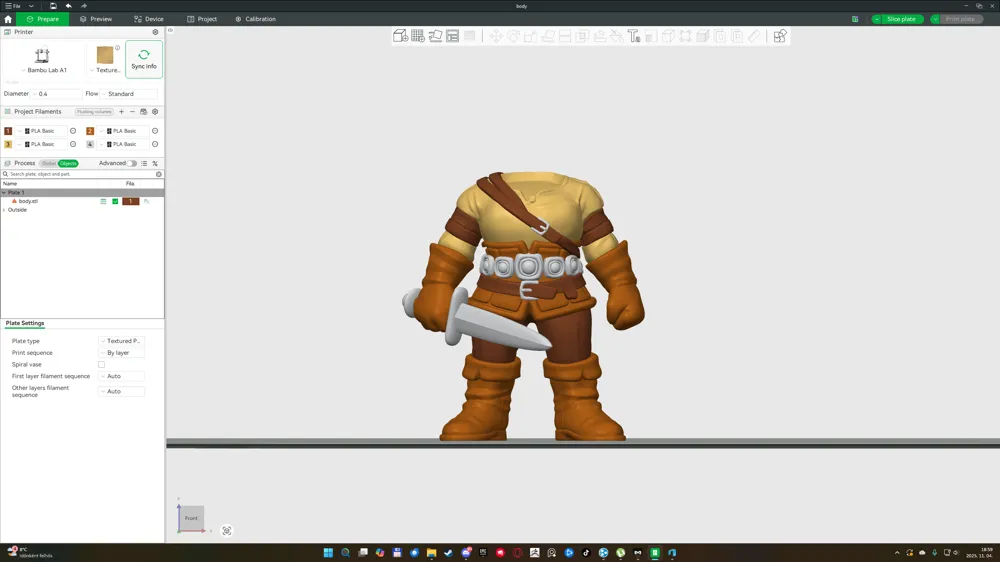
Task: Open filament 2 PLA Basic dropdown
Action: 123,131
